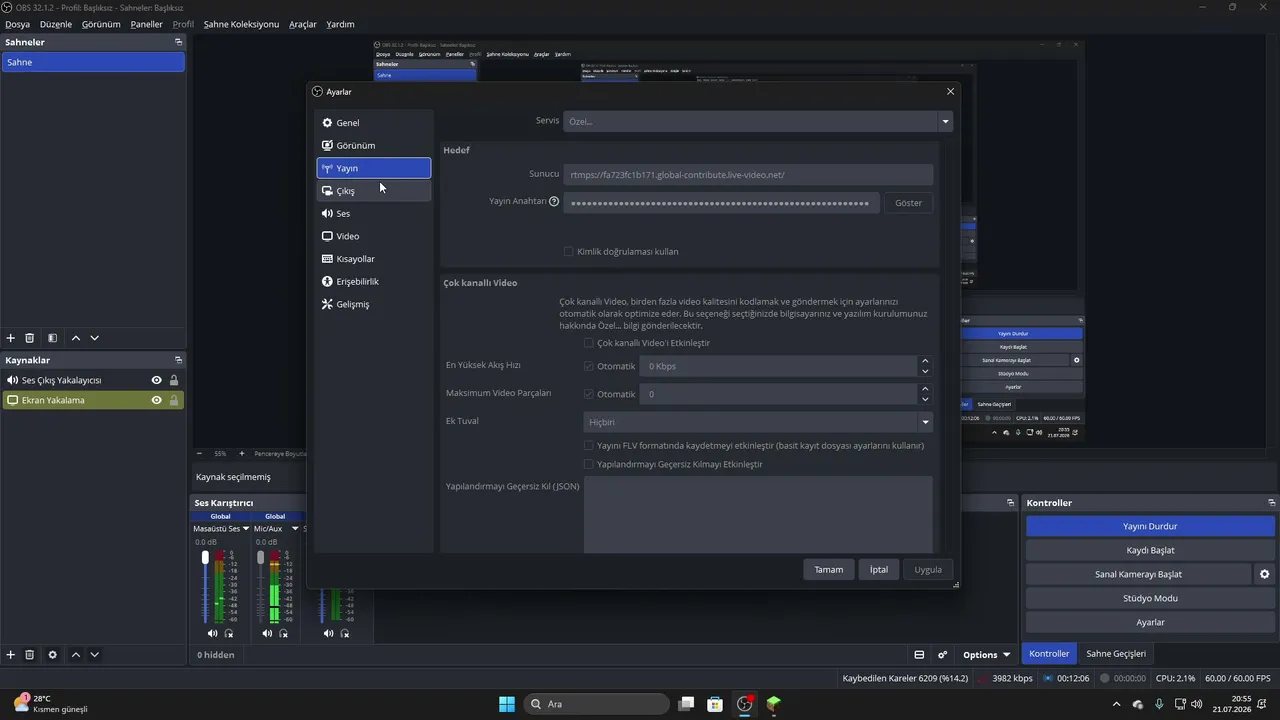This screenshot has height=720, width=1280.
Task: Move the source down in the Kaynaklar toolbar
Action: pyautogui.click(x=95, y=655)
